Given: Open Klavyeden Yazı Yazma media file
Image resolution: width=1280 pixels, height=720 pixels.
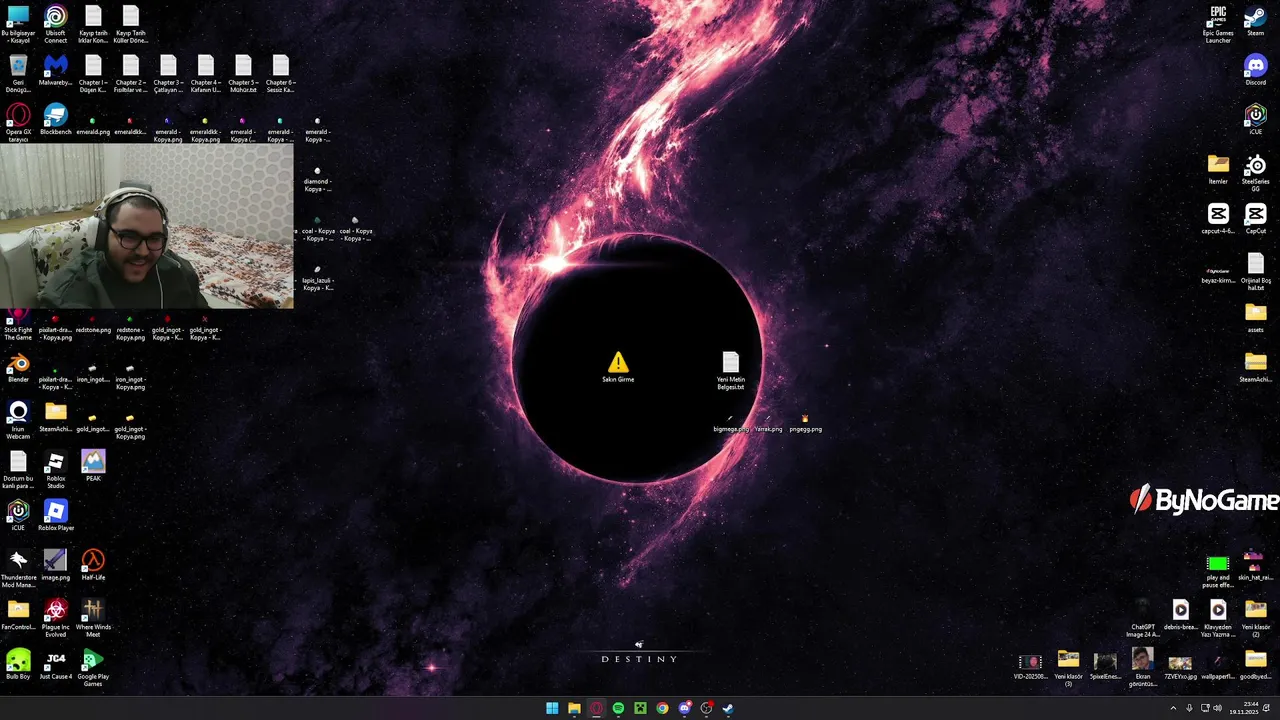Looking at the screenshot, I should pos(1218,618).
